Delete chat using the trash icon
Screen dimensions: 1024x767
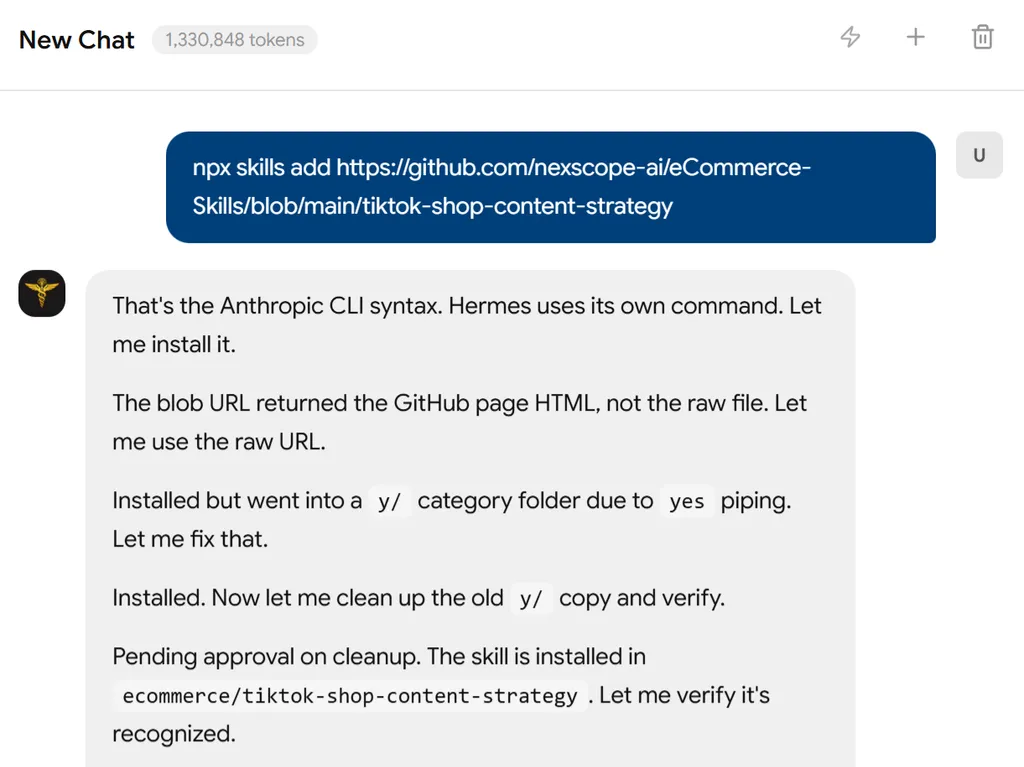(982, 37)
